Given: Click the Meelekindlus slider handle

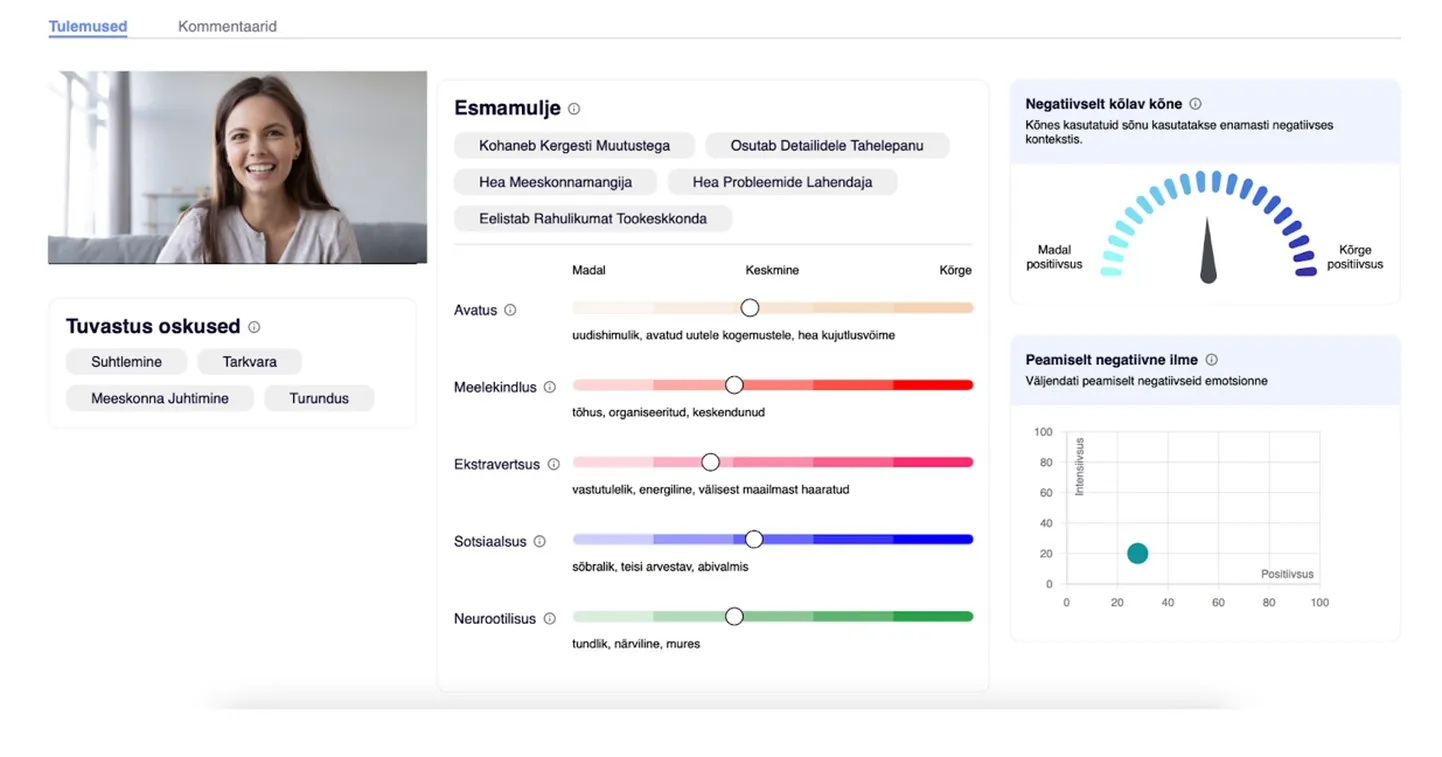Looking at the screenshot, I should pyautogui.click(x=734, y=385).
